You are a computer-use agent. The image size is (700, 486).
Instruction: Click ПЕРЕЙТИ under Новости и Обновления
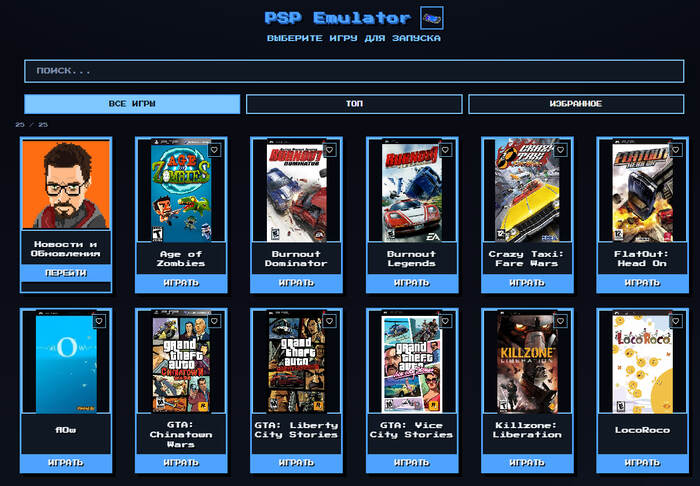coord(66,273)
